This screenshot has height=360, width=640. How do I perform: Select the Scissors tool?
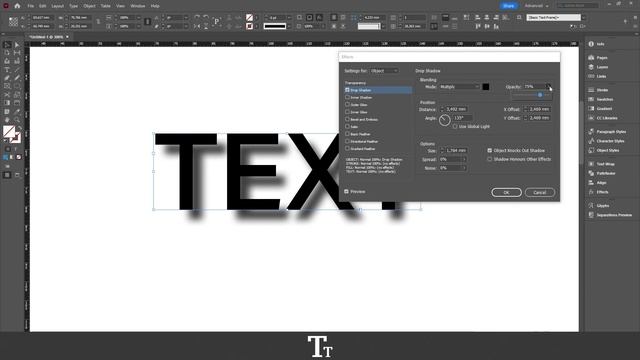(x=7, y=95)
